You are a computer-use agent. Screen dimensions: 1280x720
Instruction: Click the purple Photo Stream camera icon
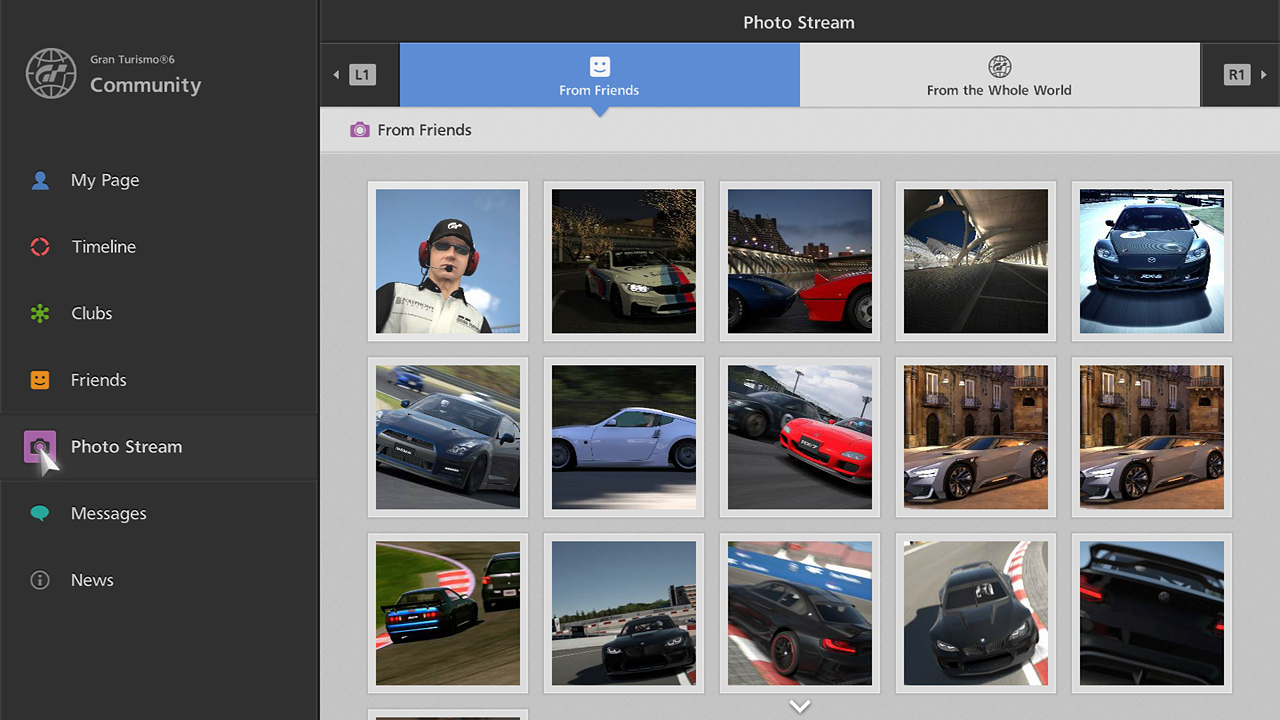pos(40,447)
